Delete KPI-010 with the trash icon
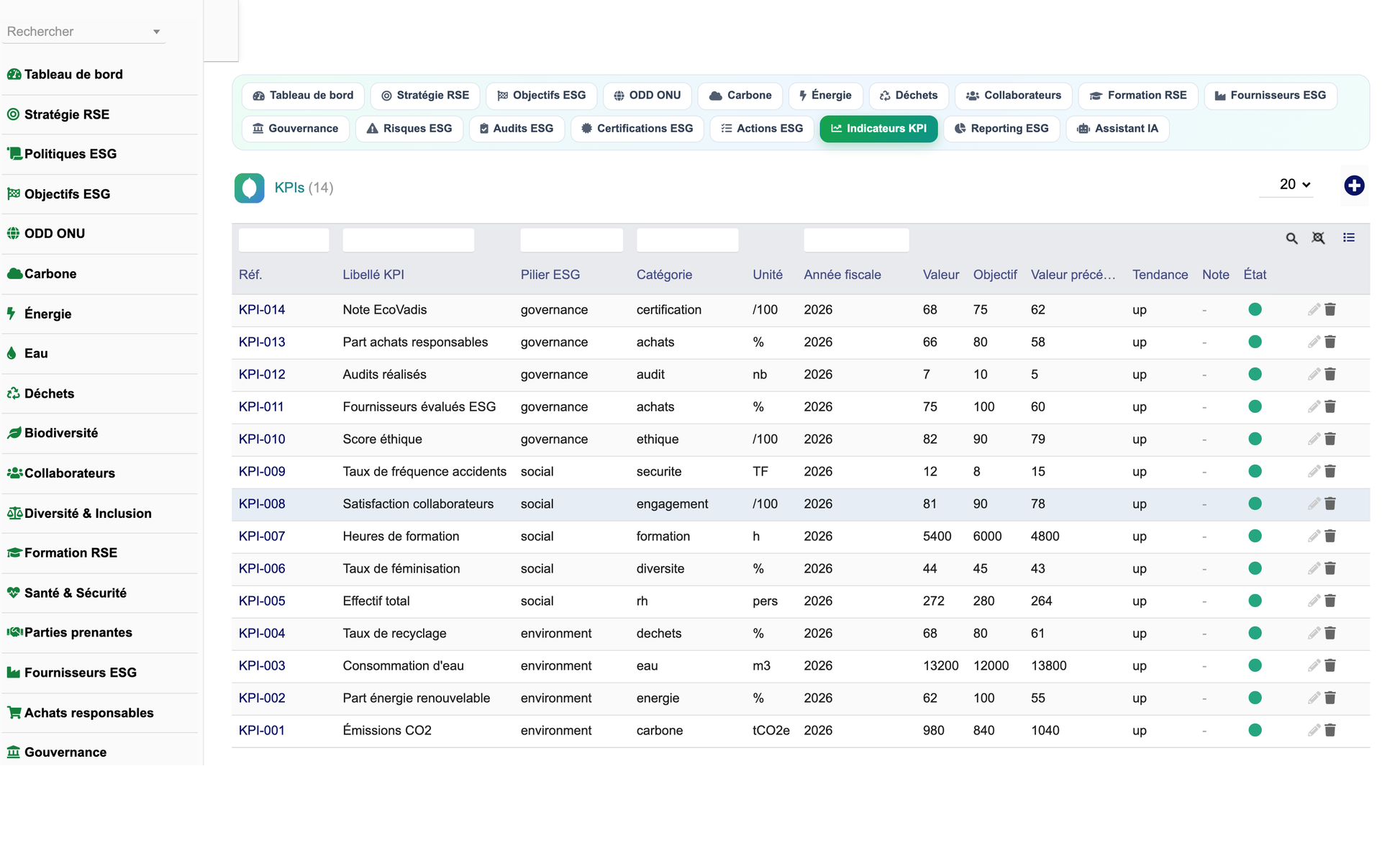The width and height of the screenshot is (1400, 866). 1330,439
